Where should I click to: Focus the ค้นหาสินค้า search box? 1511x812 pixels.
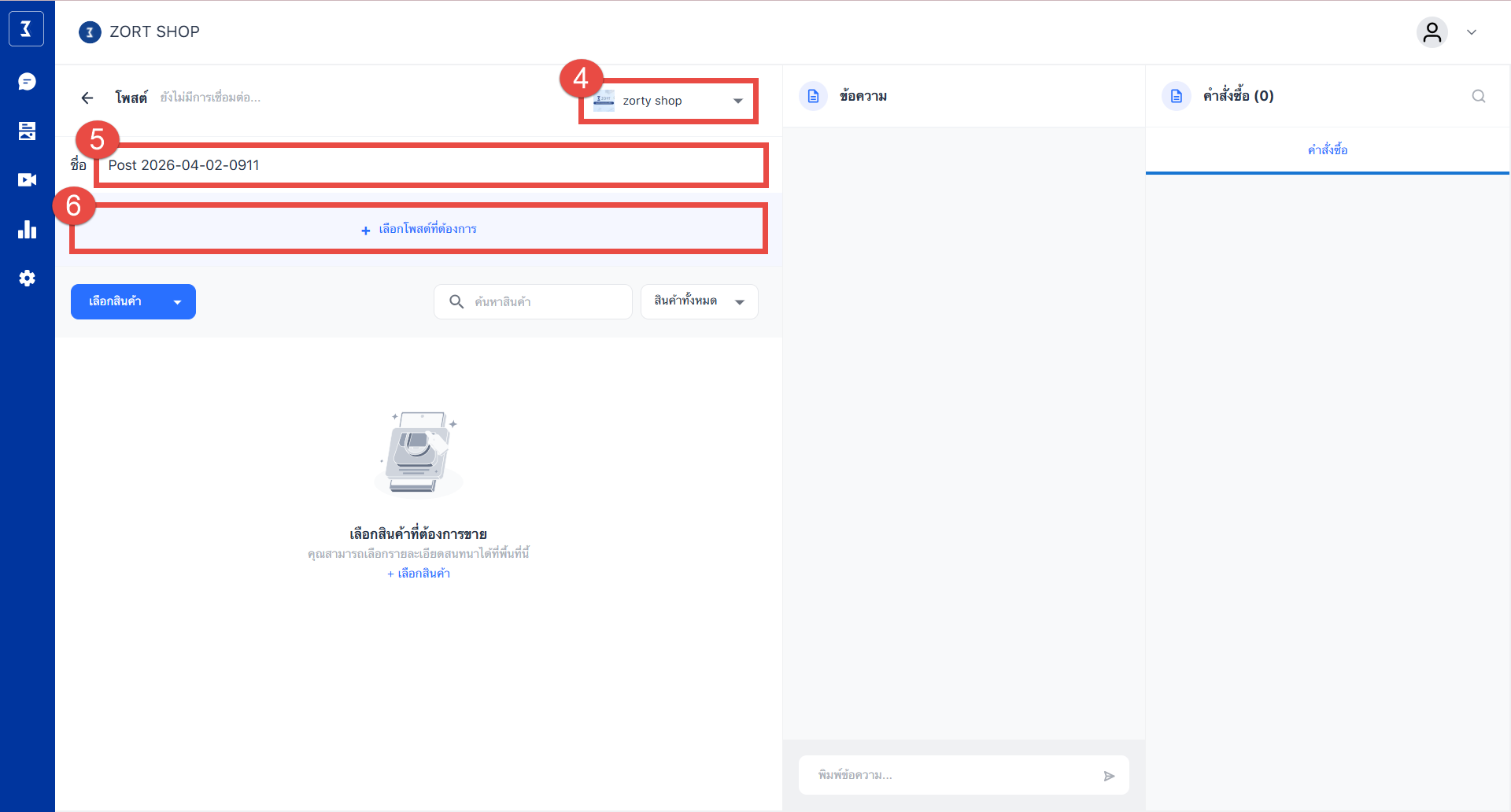[543, 301]
